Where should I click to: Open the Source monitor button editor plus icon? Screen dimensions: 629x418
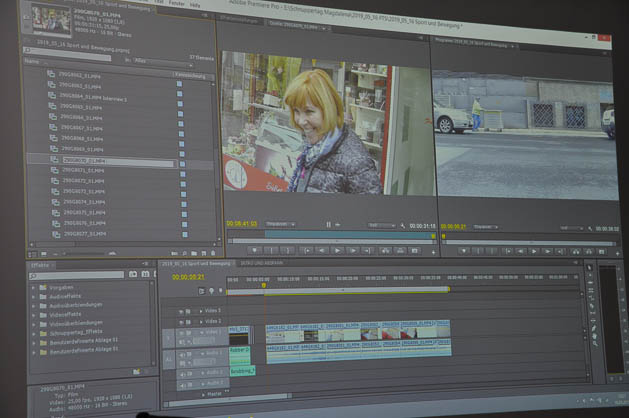[433, 252]
